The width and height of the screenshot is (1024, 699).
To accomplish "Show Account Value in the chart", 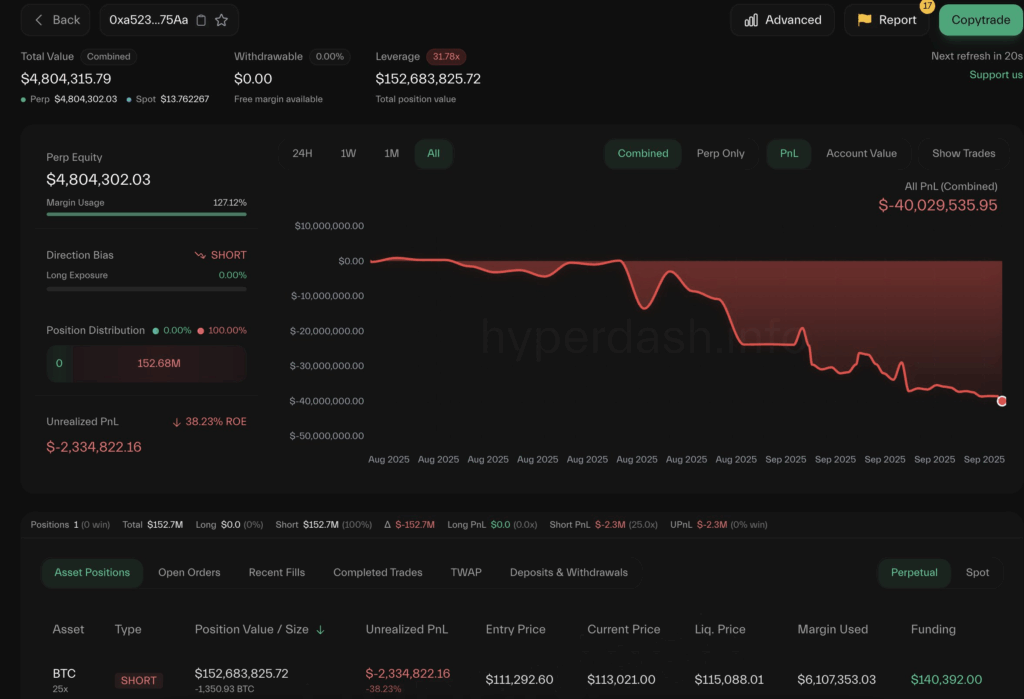I will (x=861, y=154).
